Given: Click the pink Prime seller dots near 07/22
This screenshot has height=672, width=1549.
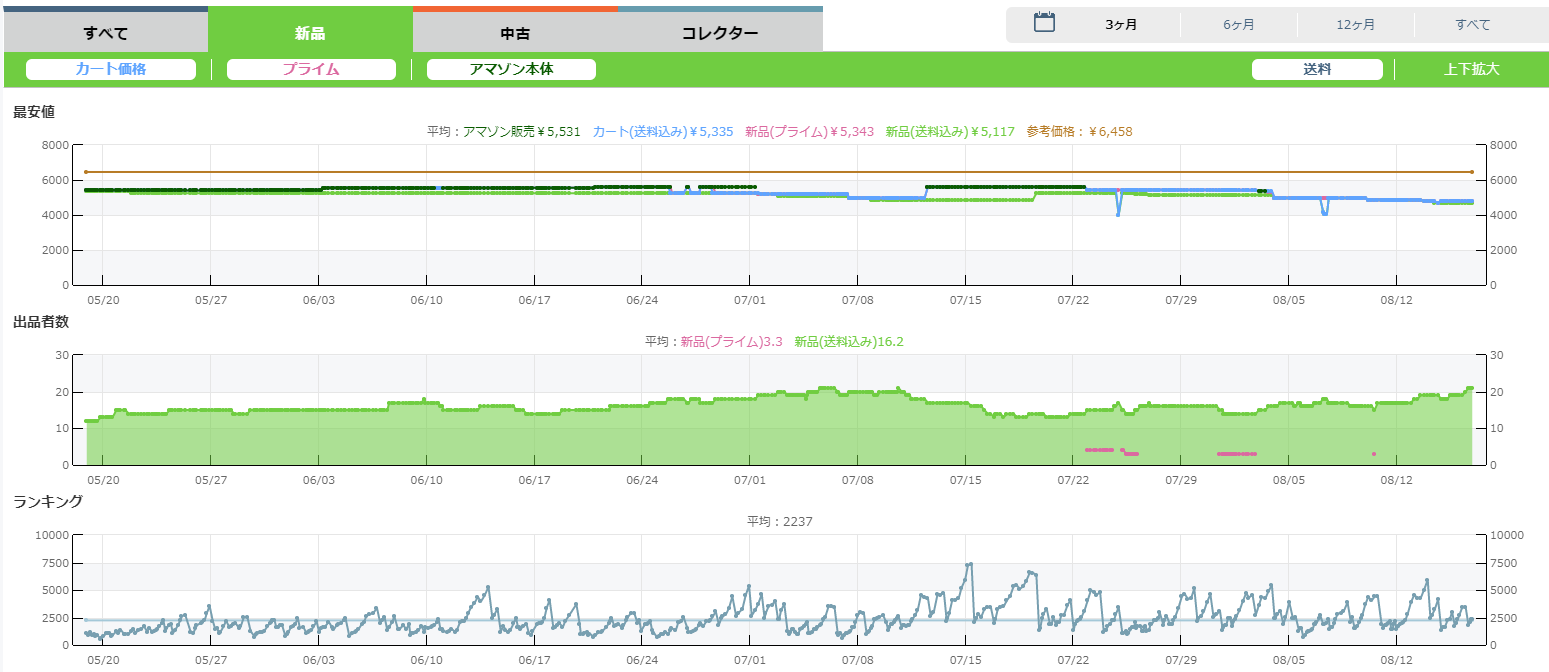Looking at the screenshot, I should tap(1098, 450).
